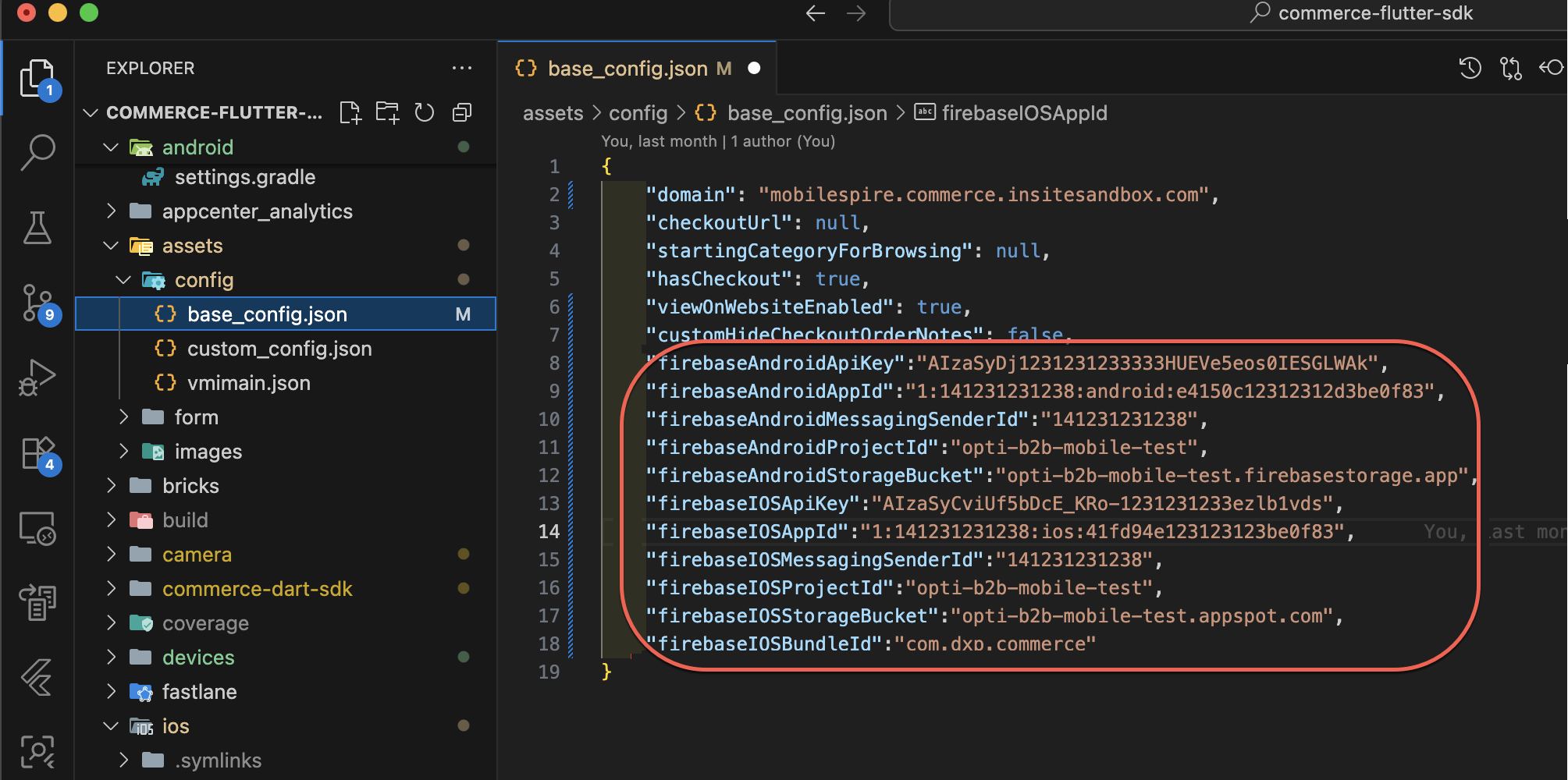Click the firebaseAndroidApiKey line
Viewport: 1568px width, 780px height.
click(1017, 363)
